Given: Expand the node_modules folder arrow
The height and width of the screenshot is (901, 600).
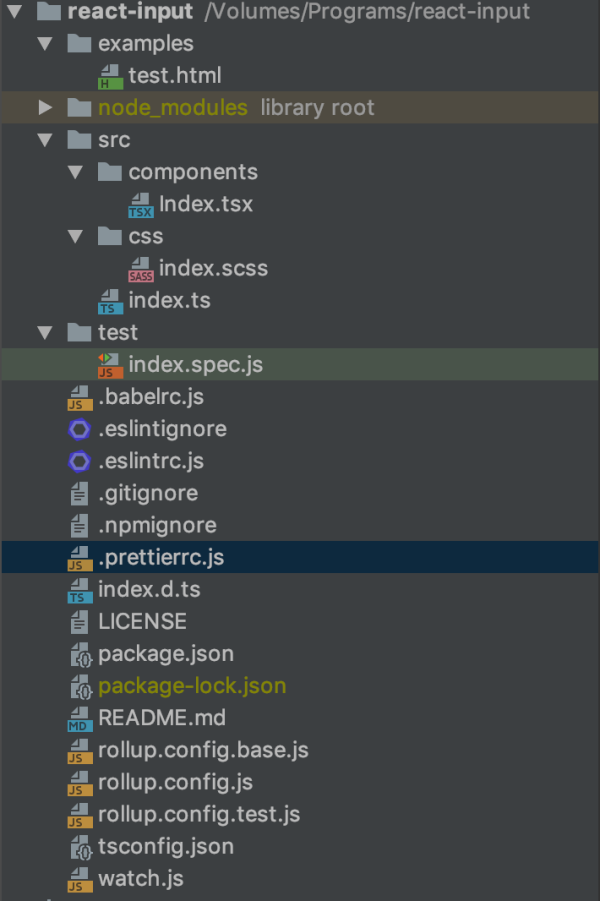Looking at the screenshot, I should coord(45,108).
